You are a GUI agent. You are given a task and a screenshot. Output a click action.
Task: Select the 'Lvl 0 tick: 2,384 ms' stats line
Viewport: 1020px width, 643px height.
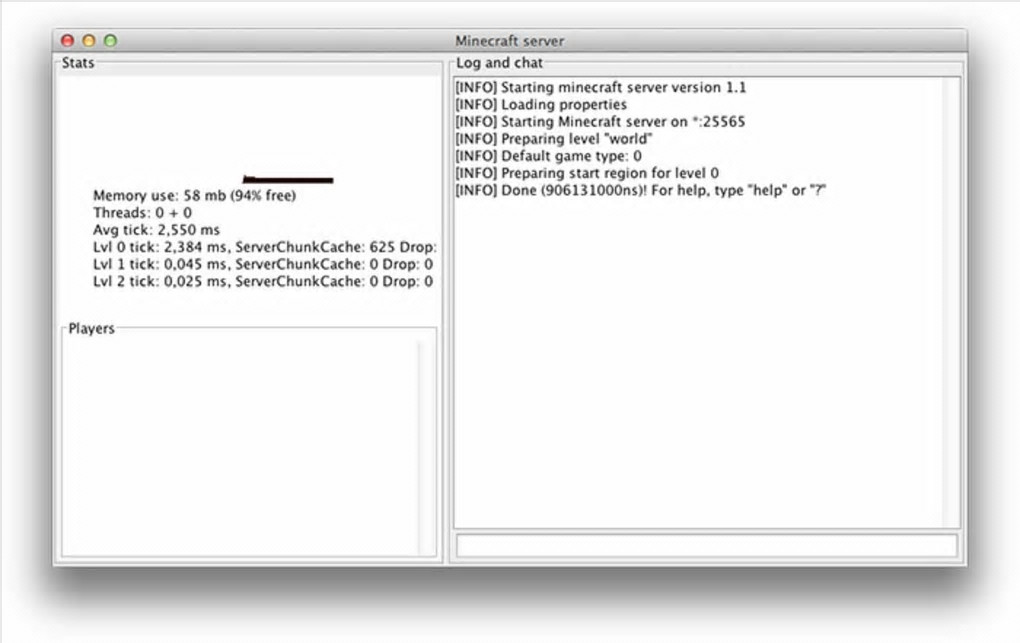265,247
